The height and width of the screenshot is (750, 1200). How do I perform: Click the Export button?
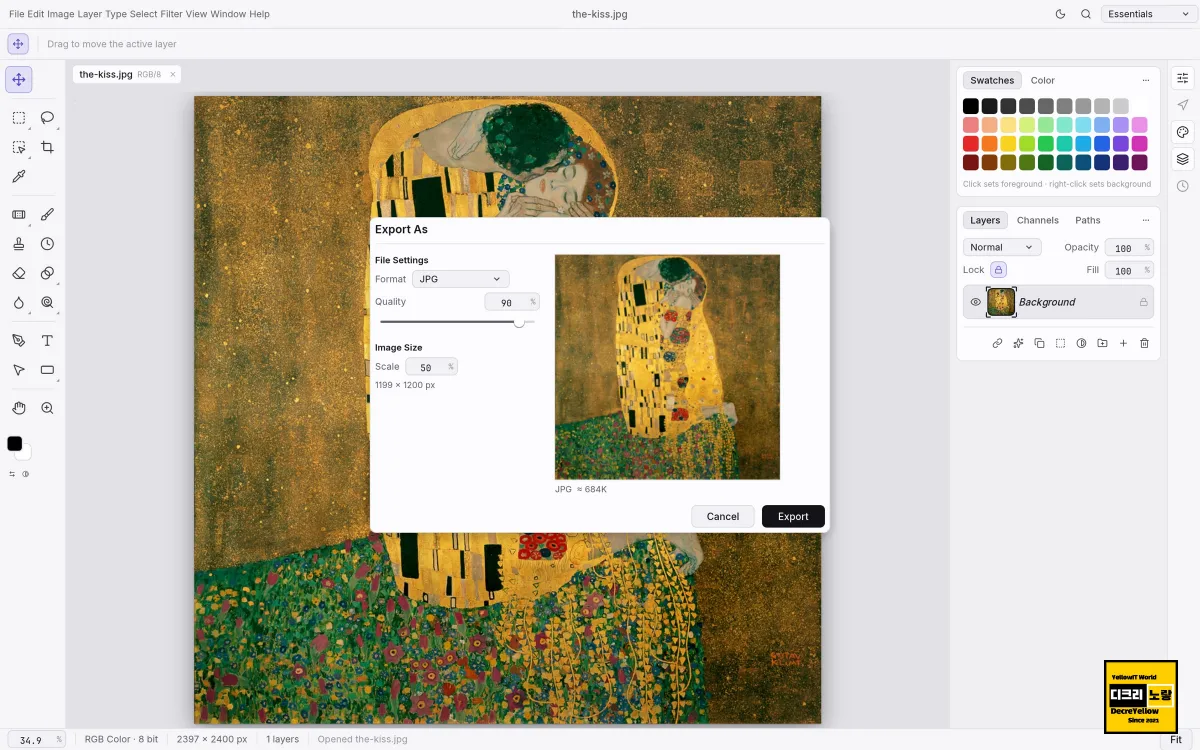pos(793,516)
